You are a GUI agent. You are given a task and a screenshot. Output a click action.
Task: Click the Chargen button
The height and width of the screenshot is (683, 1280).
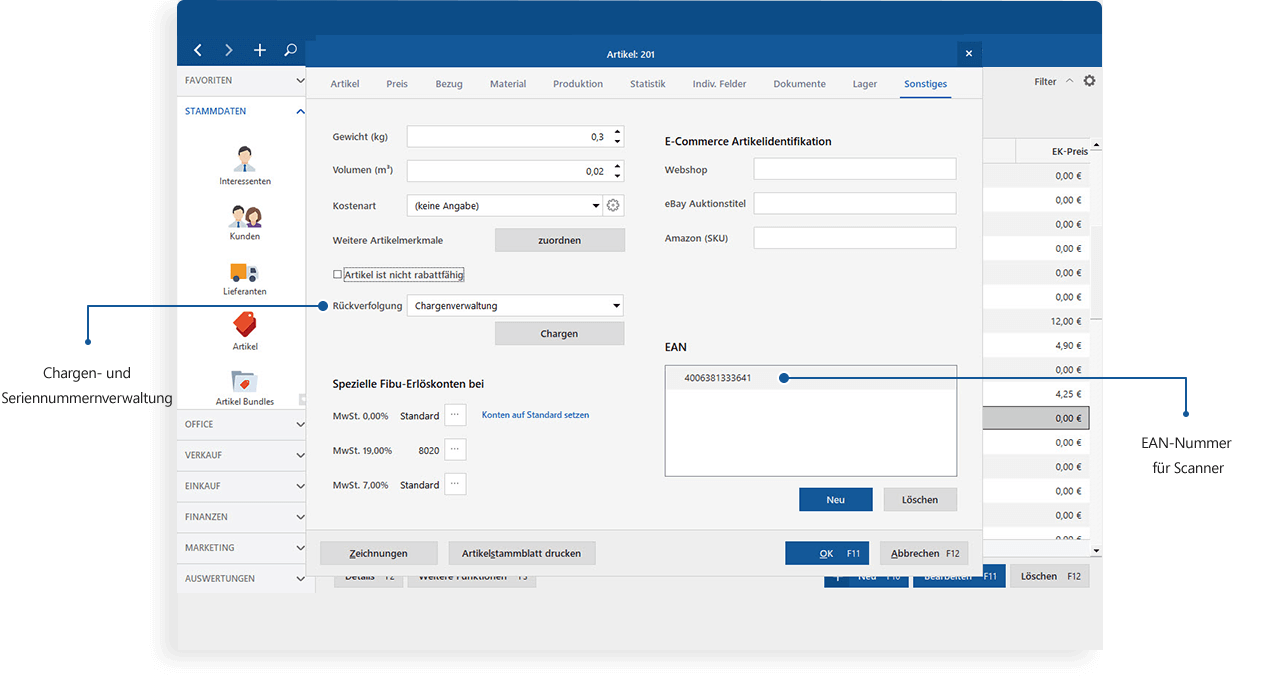point(560,334)
